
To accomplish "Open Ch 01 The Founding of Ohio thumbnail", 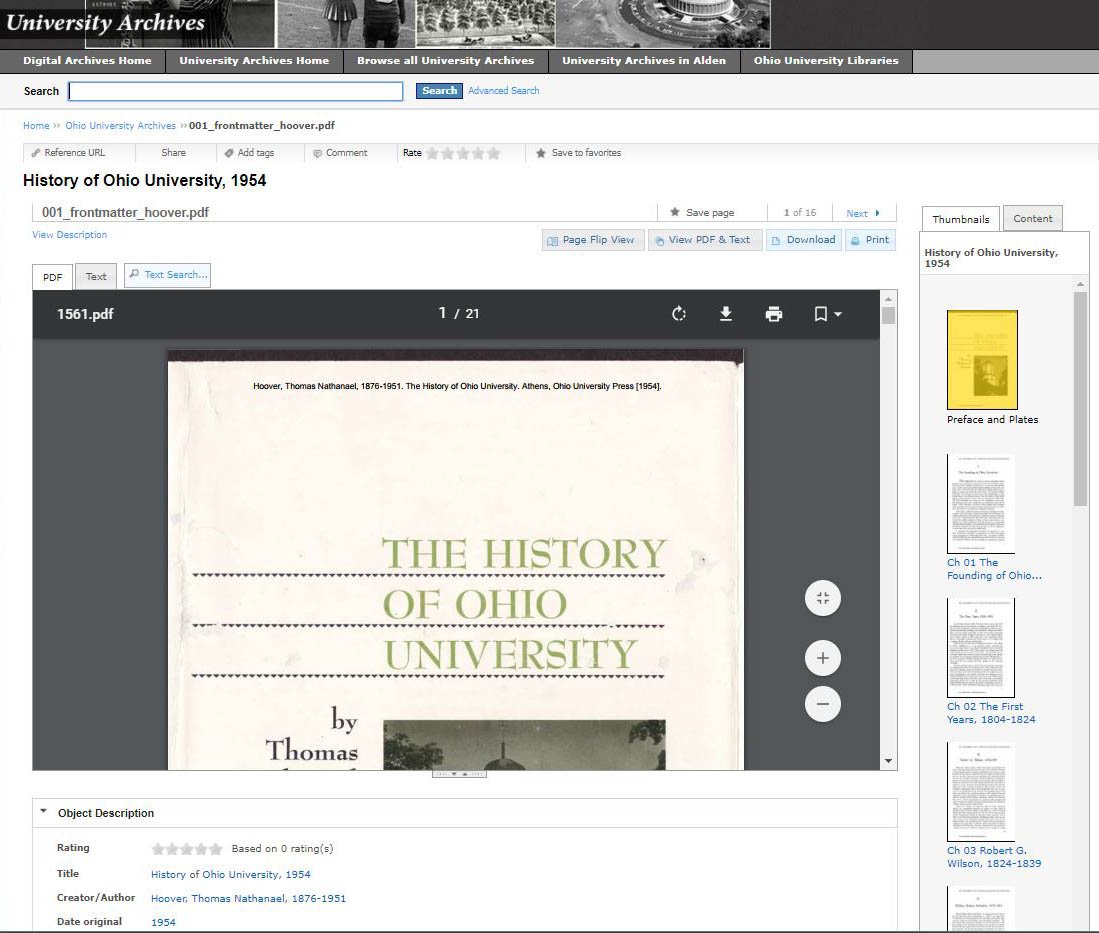I will pyautogui.click(x=981, y=503).
